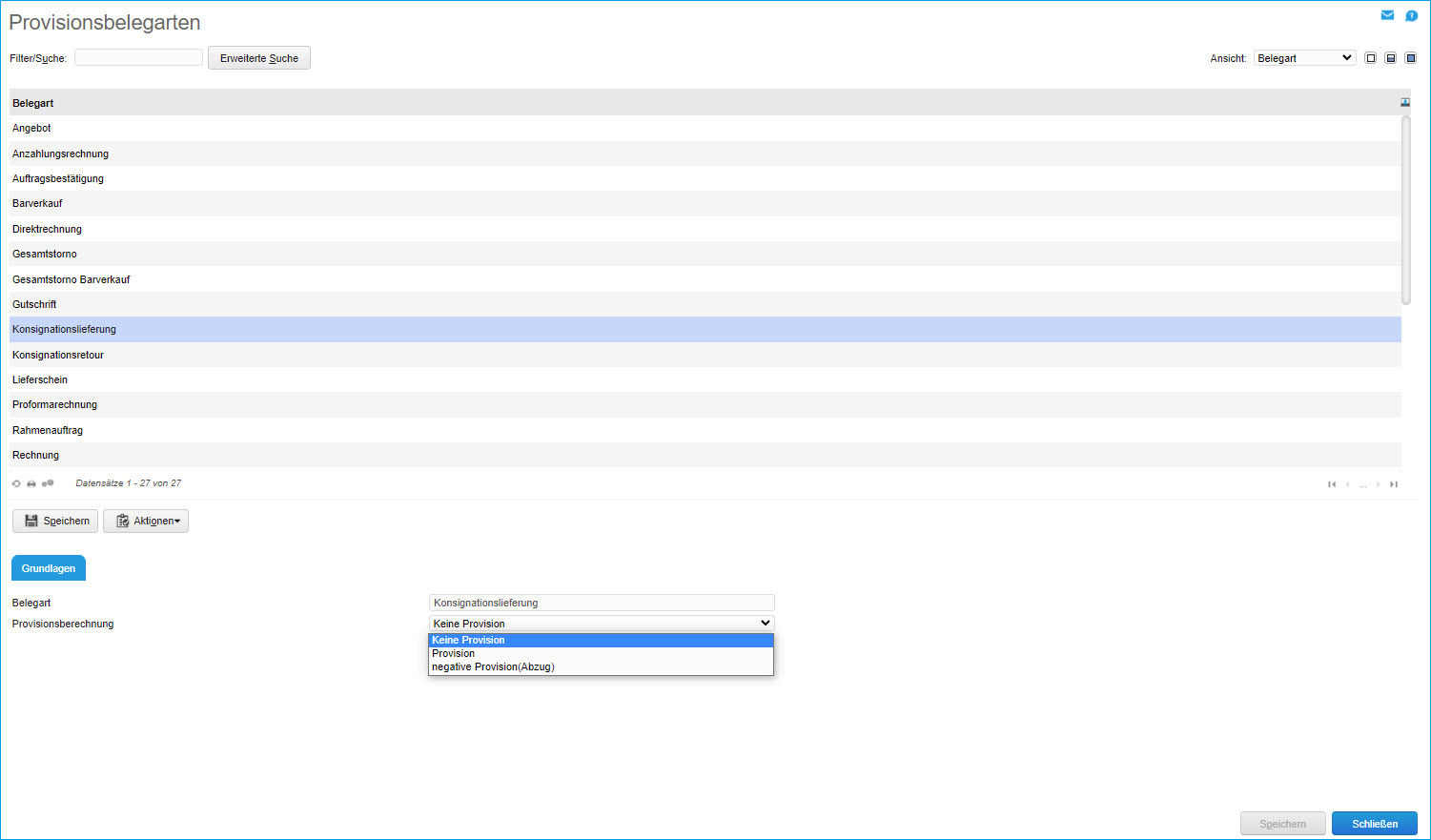The image size is (1431, 840).
Task: Jump to last page of records
Action: [x=1394, y=484]
